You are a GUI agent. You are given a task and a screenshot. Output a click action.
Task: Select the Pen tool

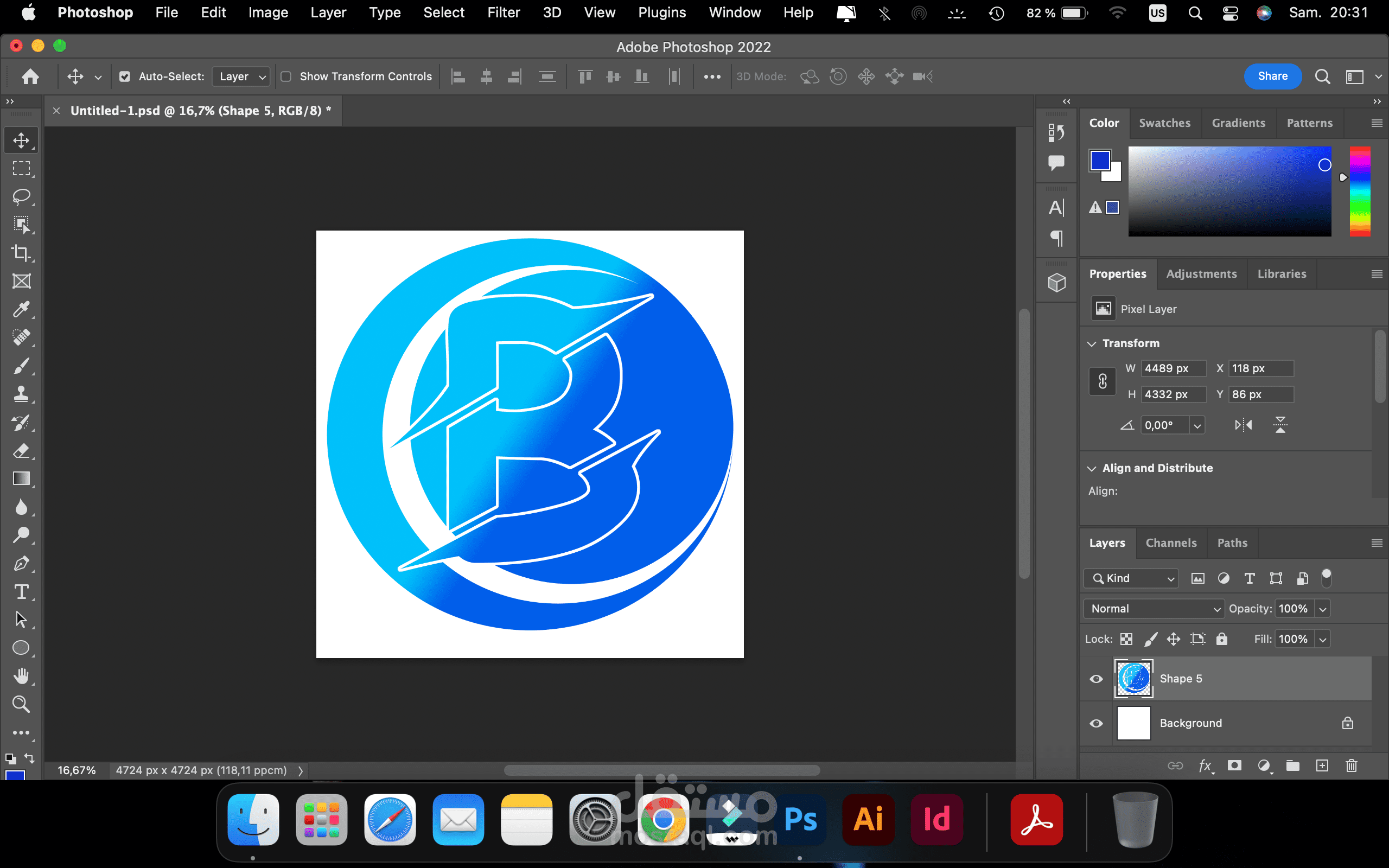(x=21, y=564)
